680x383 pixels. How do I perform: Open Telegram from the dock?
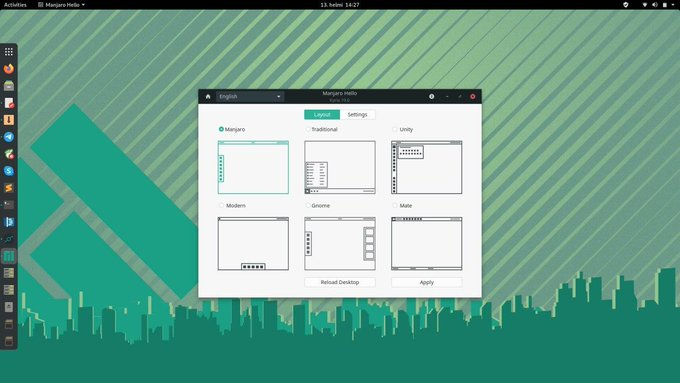click(9, 137)
